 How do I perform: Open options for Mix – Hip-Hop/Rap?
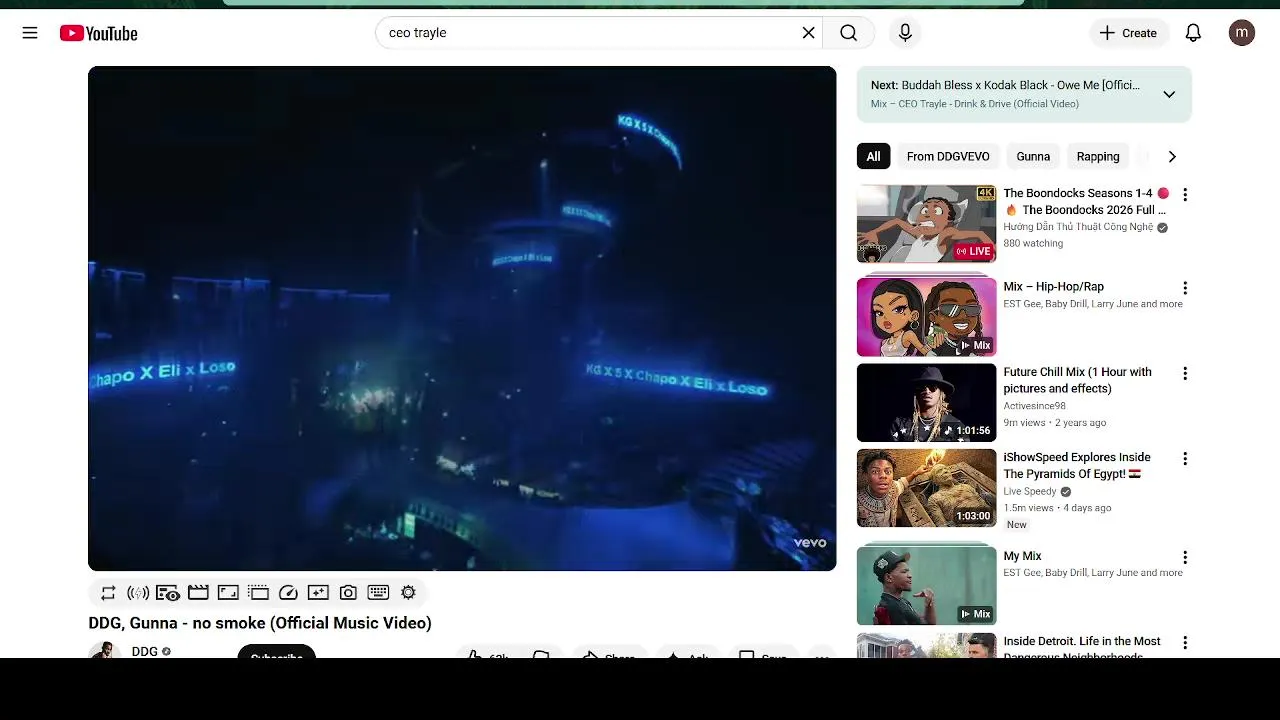[x=1185, y=287]
